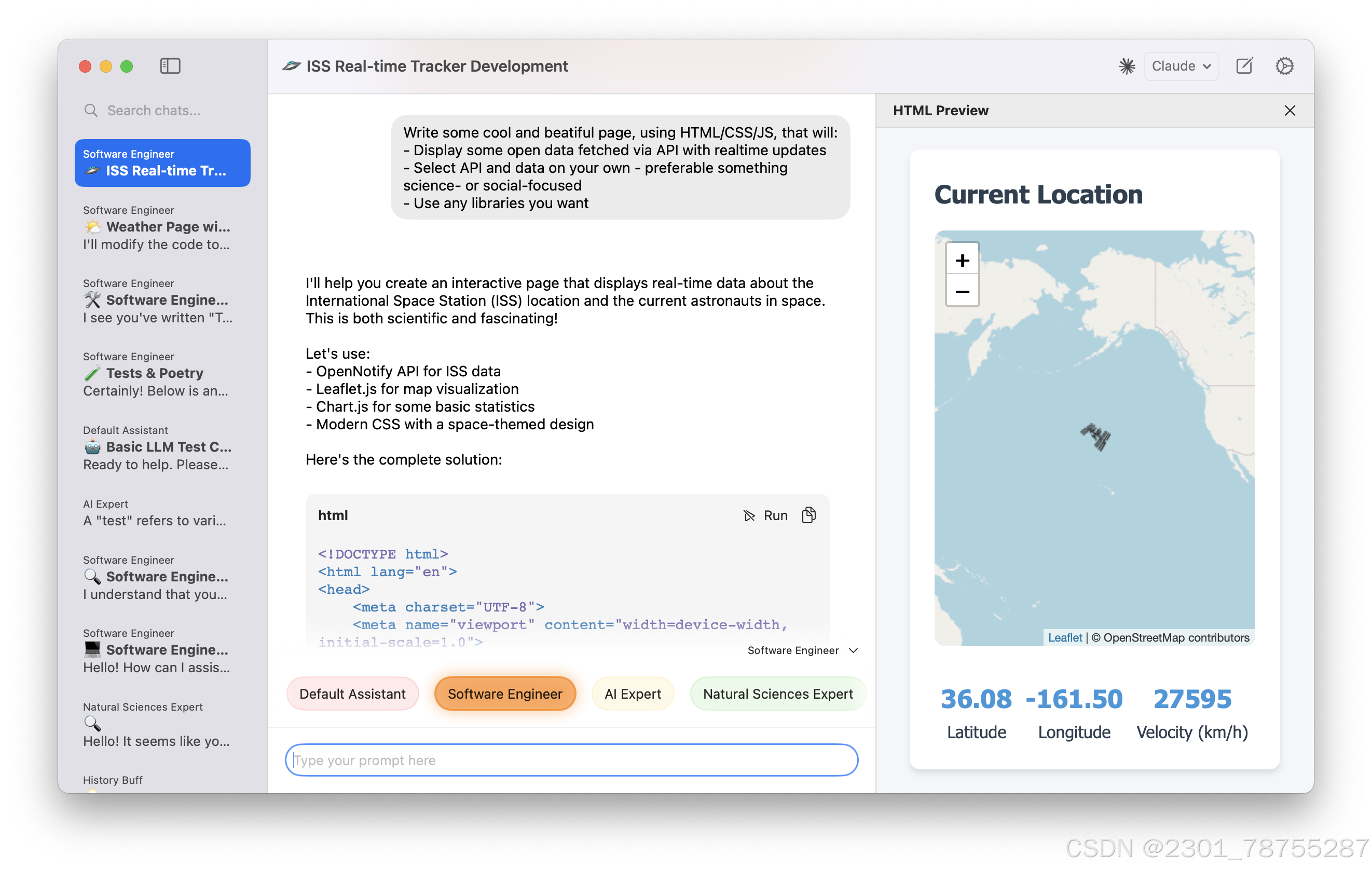Viewport: 1372px width, 870px height.
Task: Select the Default Assistant persona
Action: pos(352,694)
